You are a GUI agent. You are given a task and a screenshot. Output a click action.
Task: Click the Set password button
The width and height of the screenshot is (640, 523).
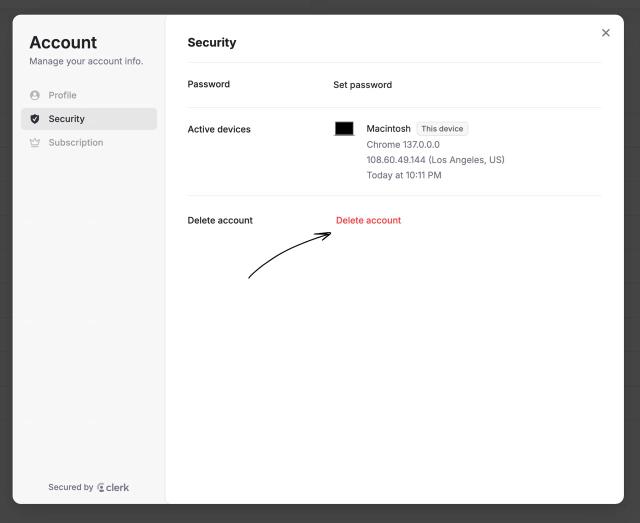pyautogui.click(x=362, y=85)
